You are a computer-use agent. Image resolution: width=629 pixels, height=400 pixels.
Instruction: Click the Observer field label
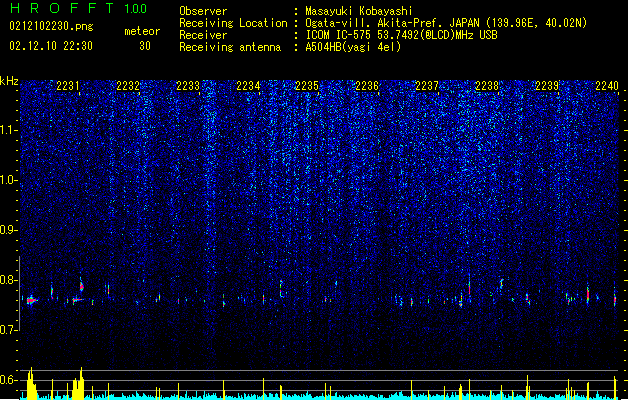(x=203, y=11)
